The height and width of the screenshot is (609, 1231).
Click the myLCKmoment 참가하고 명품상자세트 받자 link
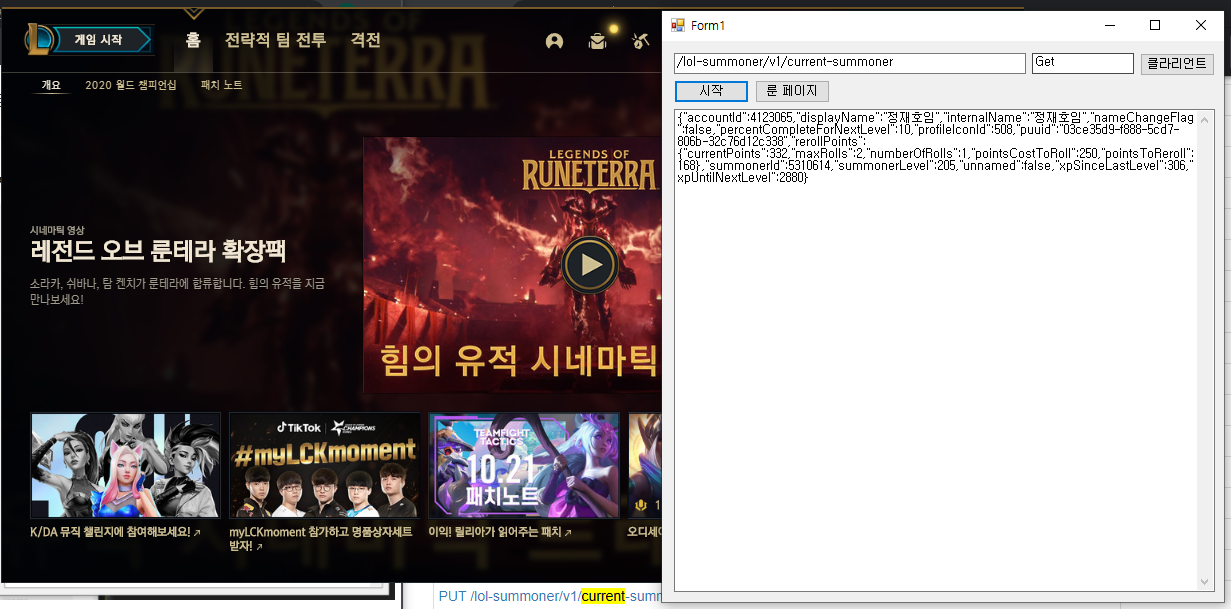click(x=321, y=539)
